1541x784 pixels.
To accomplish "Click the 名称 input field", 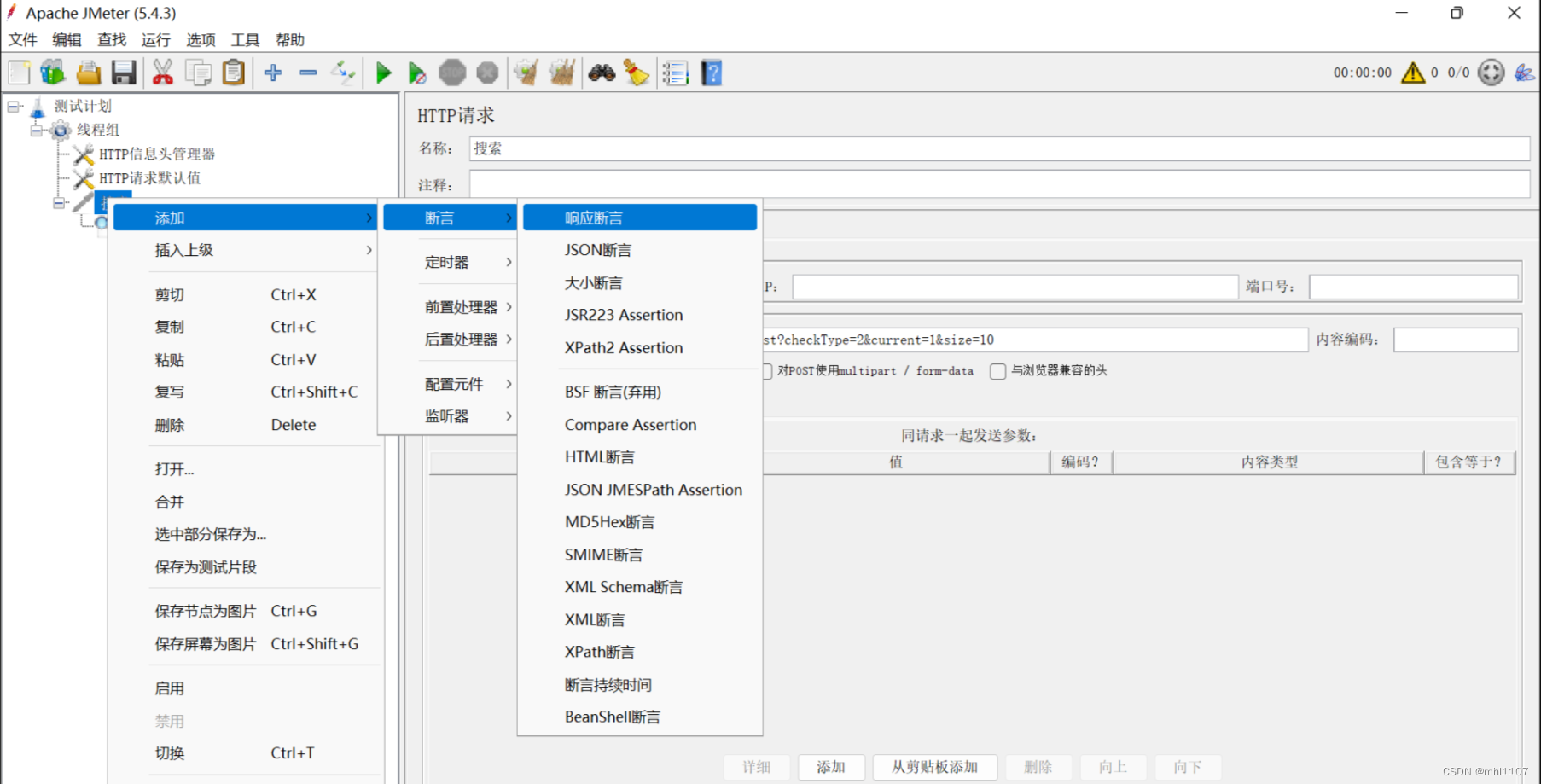I will (999, 148).
